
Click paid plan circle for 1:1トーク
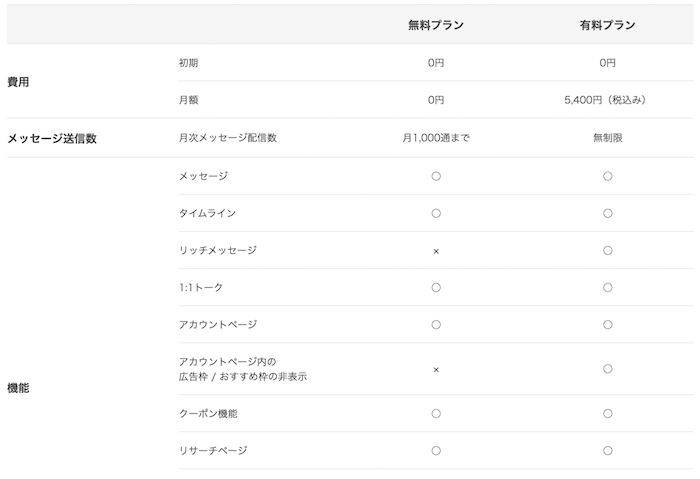point(608,287)
